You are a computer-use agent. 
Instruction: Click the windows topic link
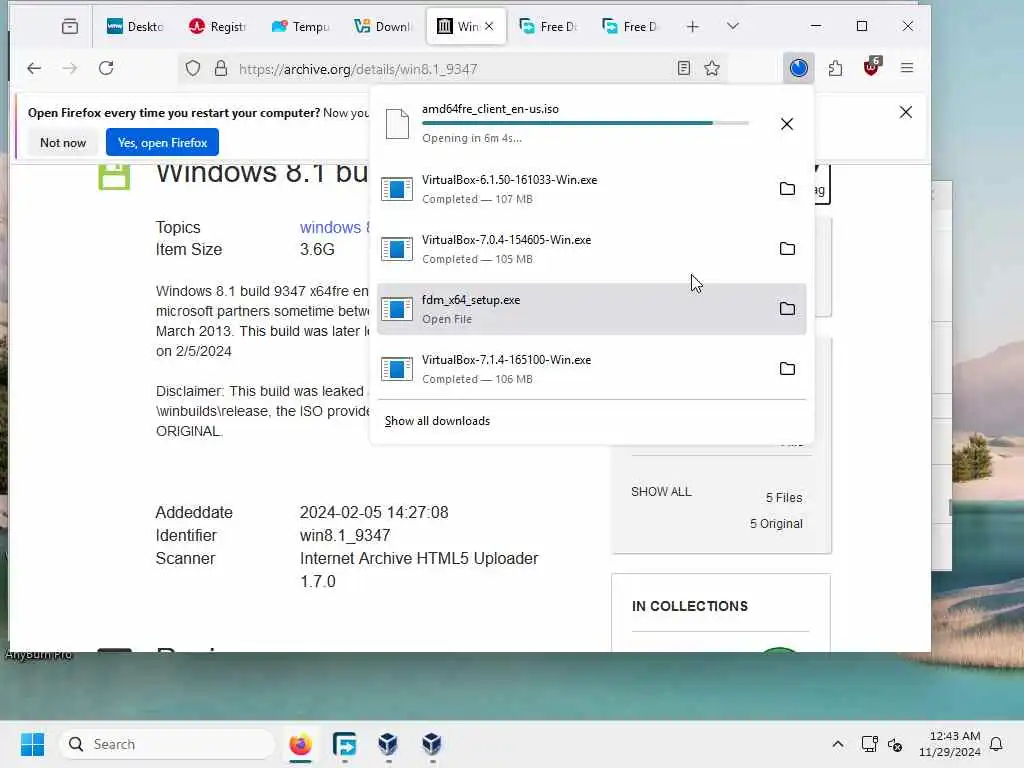pos(334,227)
